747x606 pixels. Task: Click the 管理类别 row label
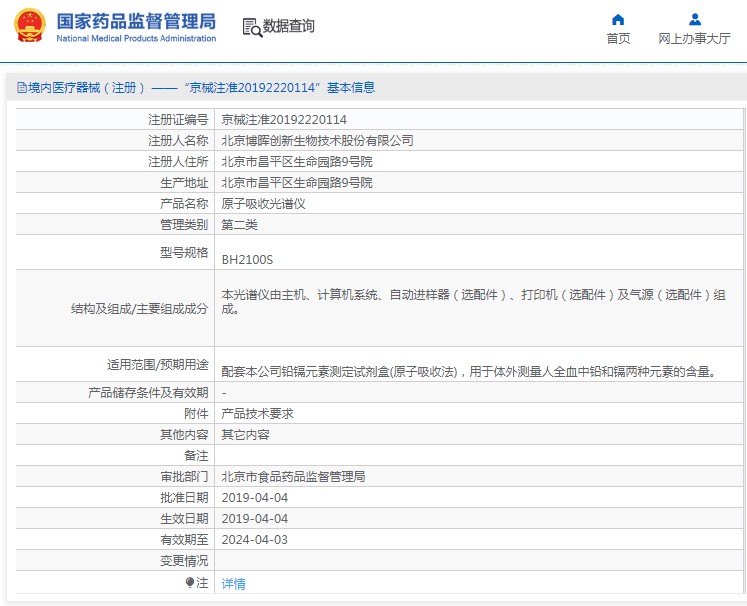(184, 224)
